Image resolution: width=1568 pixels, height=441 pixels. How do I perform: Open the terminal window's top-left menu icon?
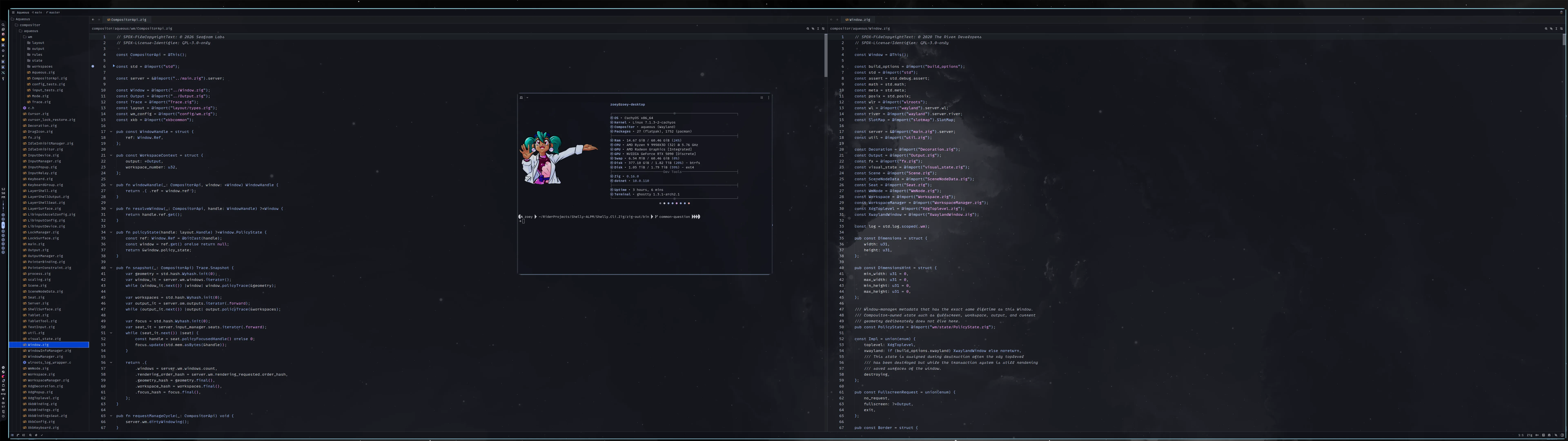point(521,97)
